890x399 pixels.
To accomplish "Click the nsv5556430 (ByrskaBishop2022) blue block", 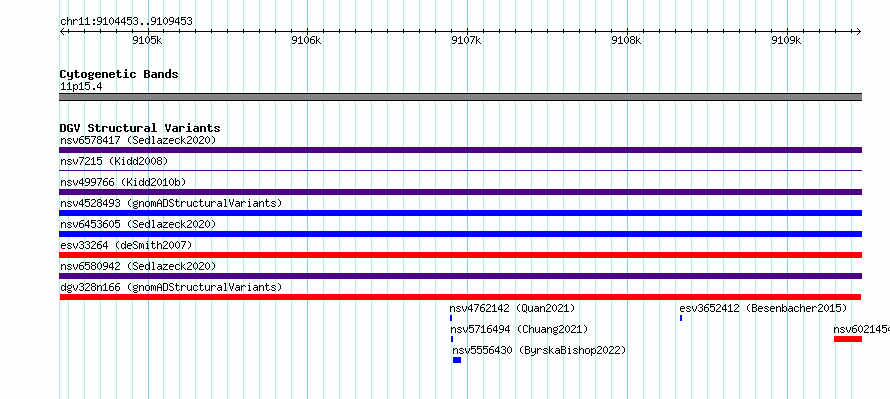I will pos(457,360).
